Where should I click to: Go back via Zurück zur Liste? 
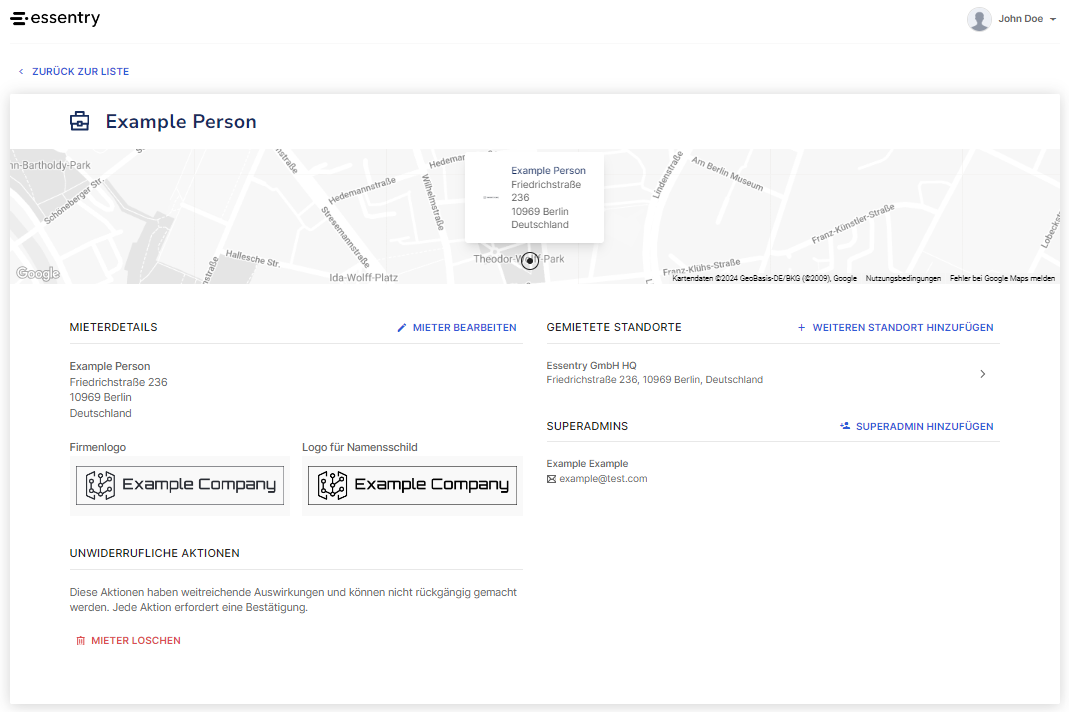pyautogui.click(x=74, y=72)
